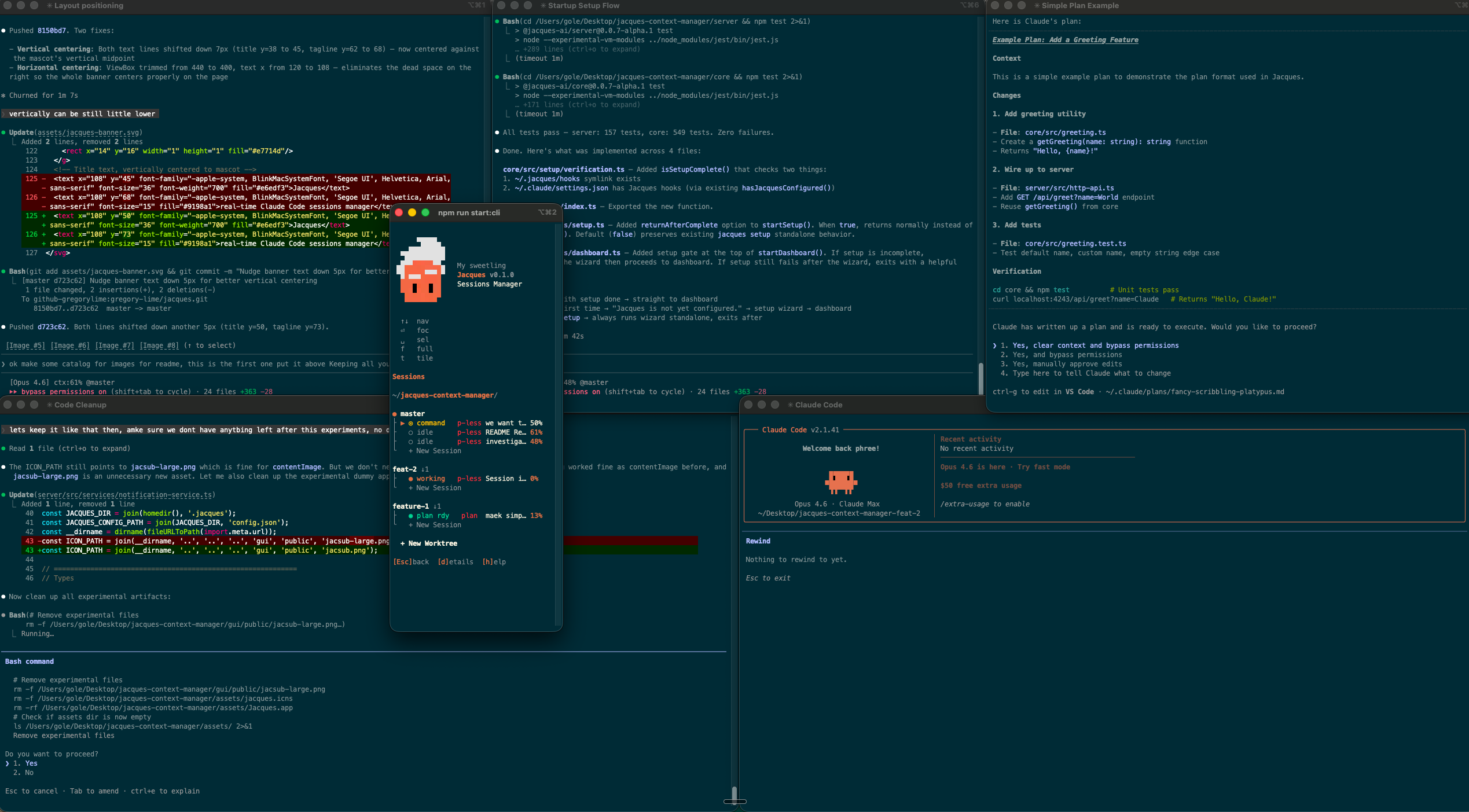Viewport: 1469px width, 812px height.
Task: Click the green bullet beside Update jacques-banner.svg
Action: coord(3,133)
